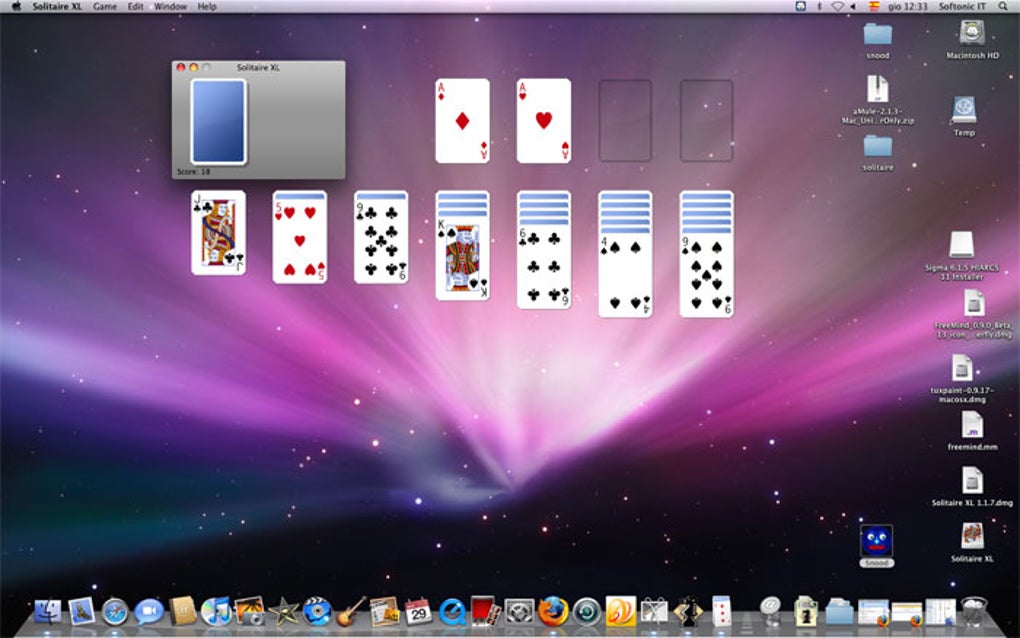The width and height of the screenshot is (1020, 638).
Task: Open iDVD from the Dock
Action: point(317,612)
